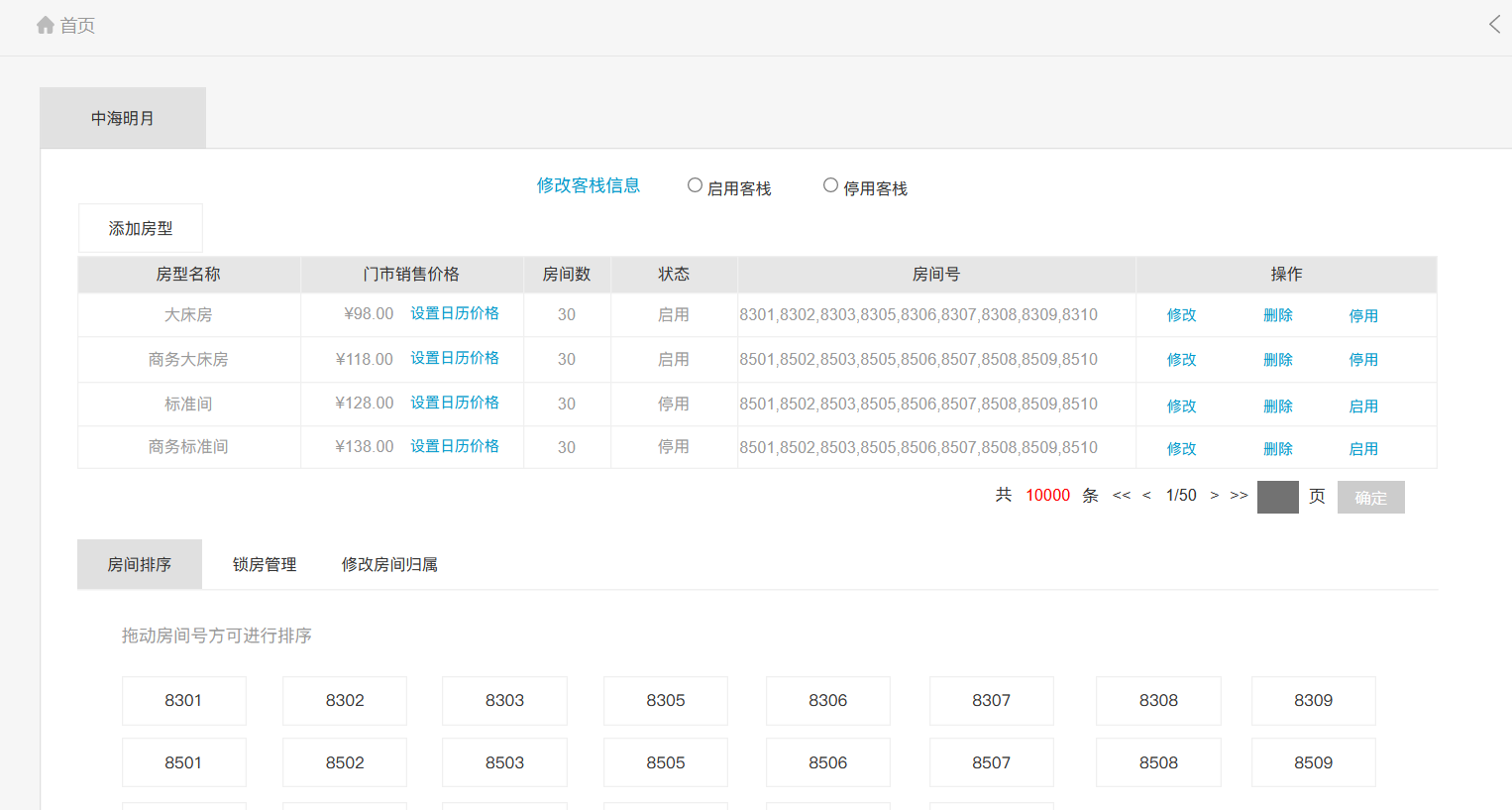Select room tile 8308

pyautogui.click(x=1158, y=701)
